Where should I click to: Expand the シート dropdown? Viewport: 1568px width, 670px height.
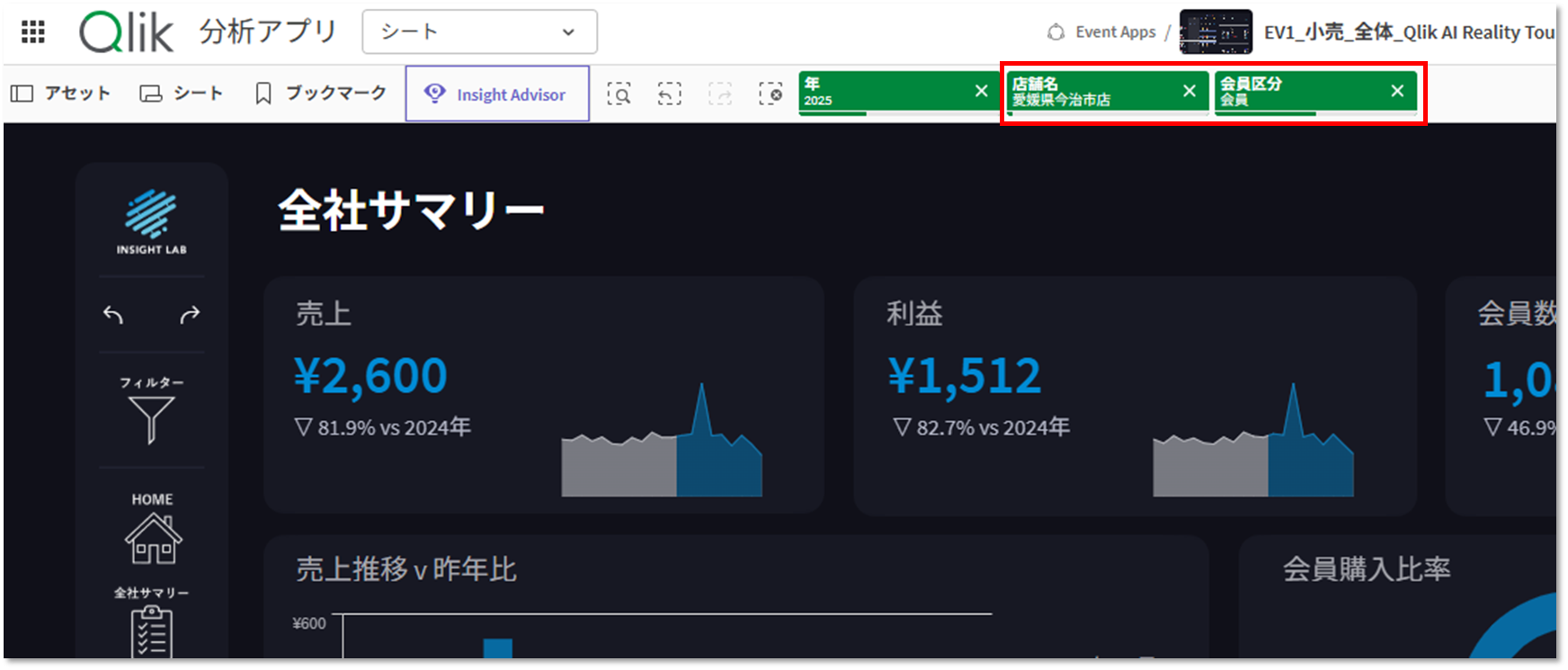tap(479, 32)
